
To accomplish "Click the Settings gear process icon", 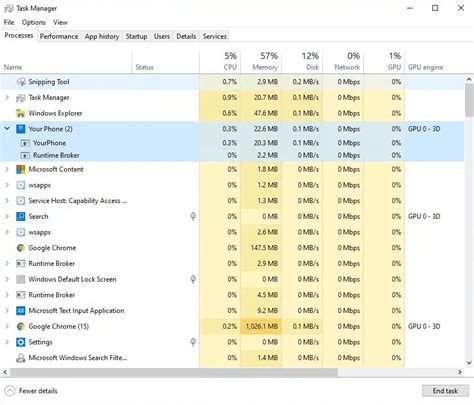I will tap(21, 342).
